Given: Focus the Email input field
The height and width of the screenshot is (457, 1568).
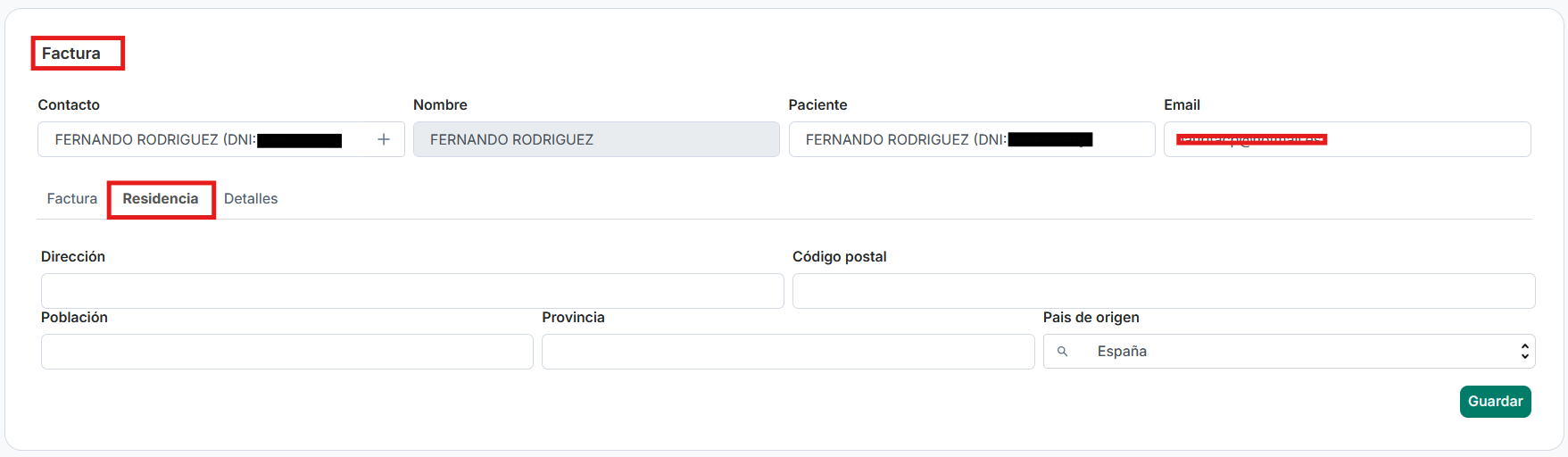Looking at the screenshot, I should pos(1428,139).
